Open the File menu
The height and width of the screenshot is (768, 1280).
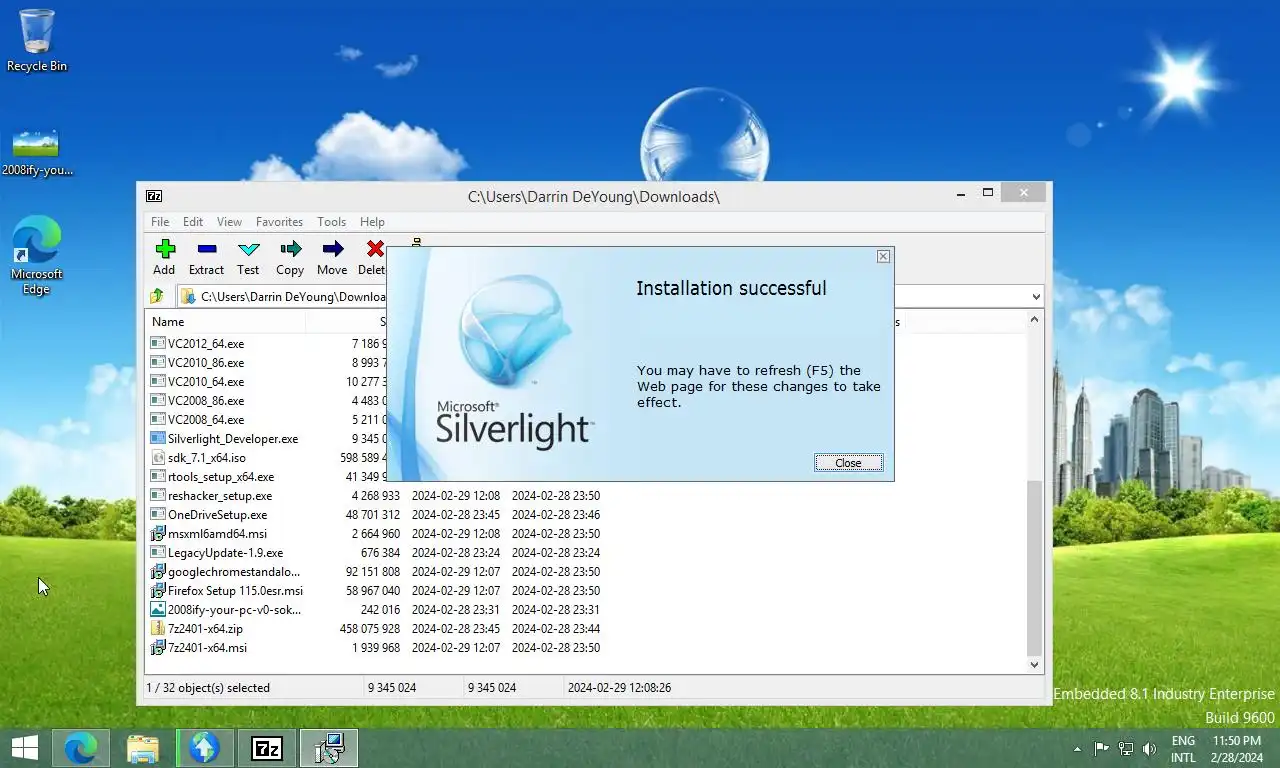[x=160, y=222]
